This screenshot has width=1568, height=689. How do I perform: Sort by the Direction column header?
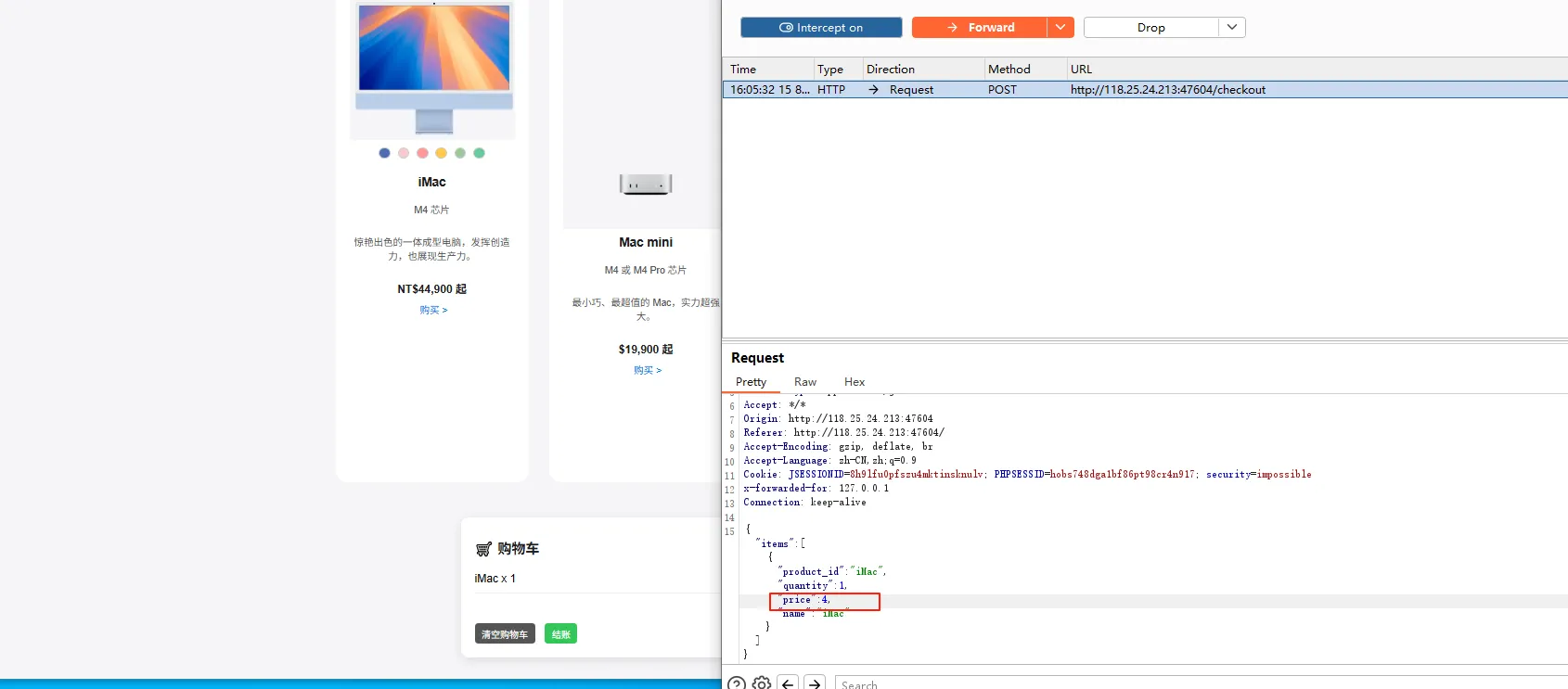click(891, 70)
